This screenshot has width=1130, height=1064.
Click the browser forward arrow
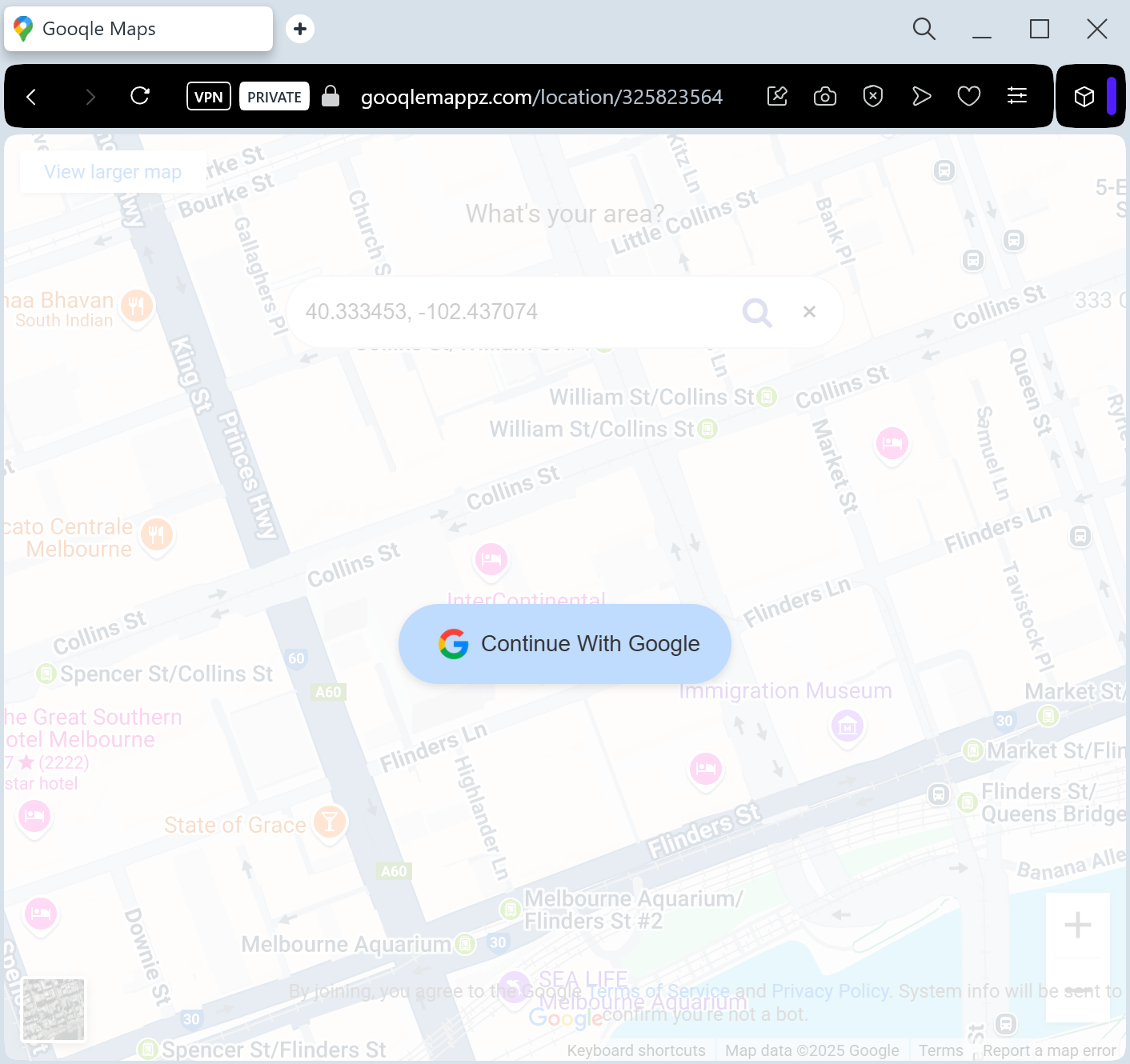coord(90,97)
